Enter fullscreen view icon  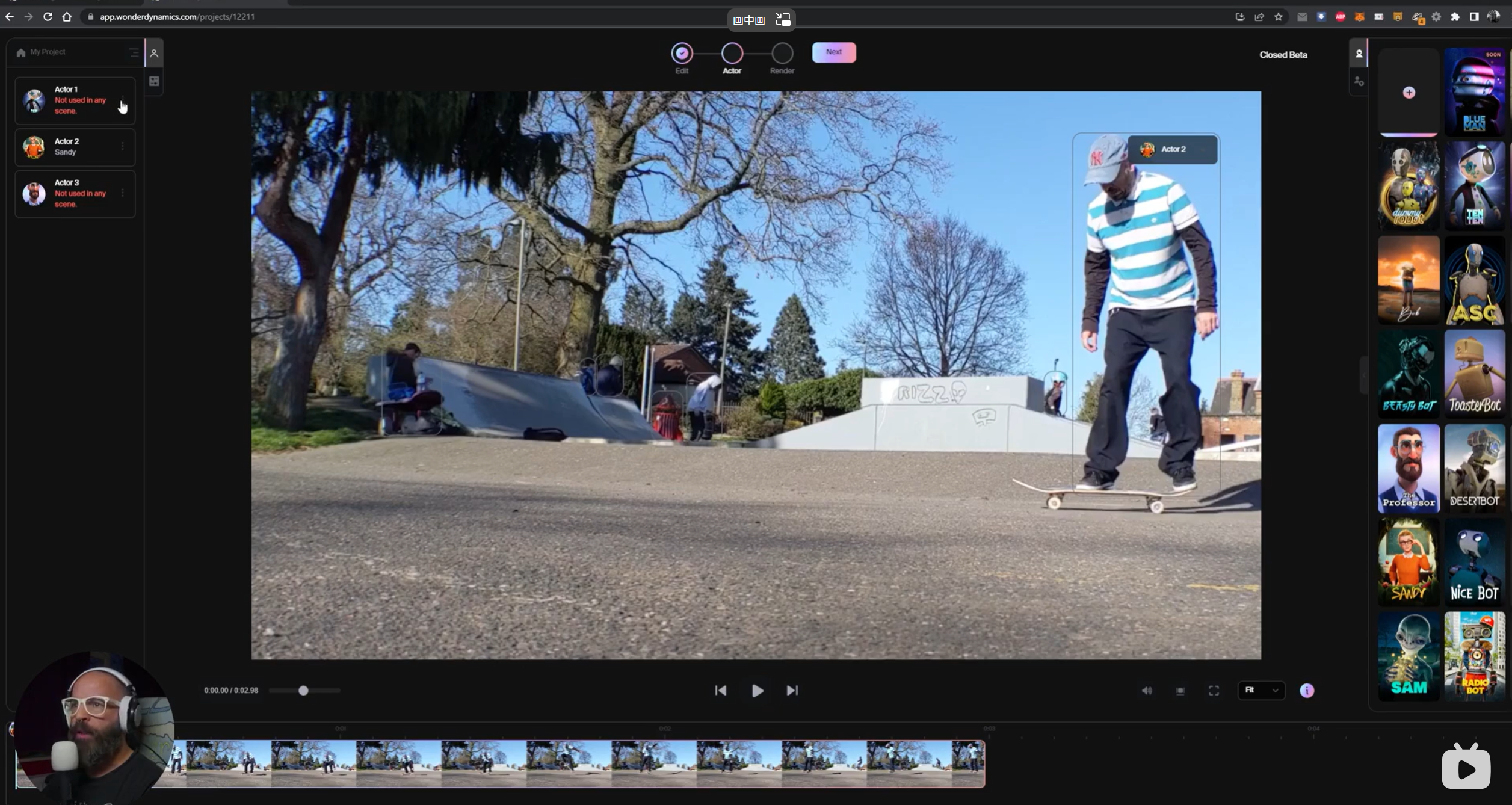point(1214,691)
